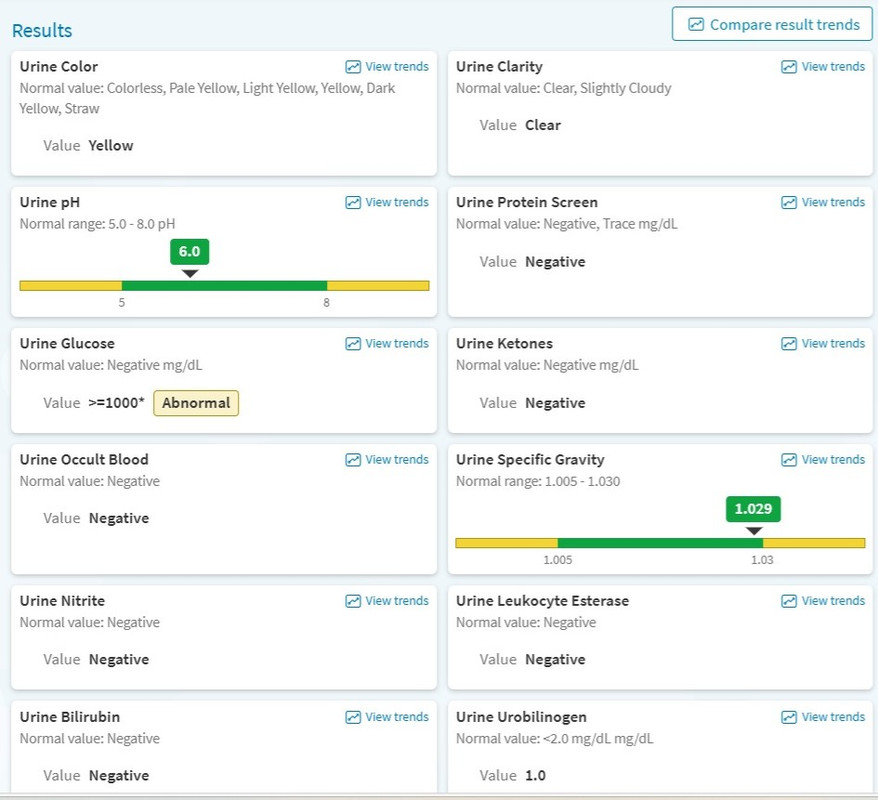Click the Urine Specific Gravity range bar

(x=660, y=543)
